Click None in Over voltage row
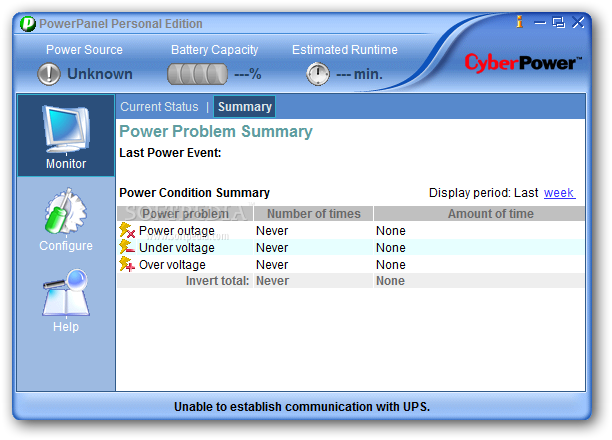The image size is (612, 440). (x=391, y=265)
